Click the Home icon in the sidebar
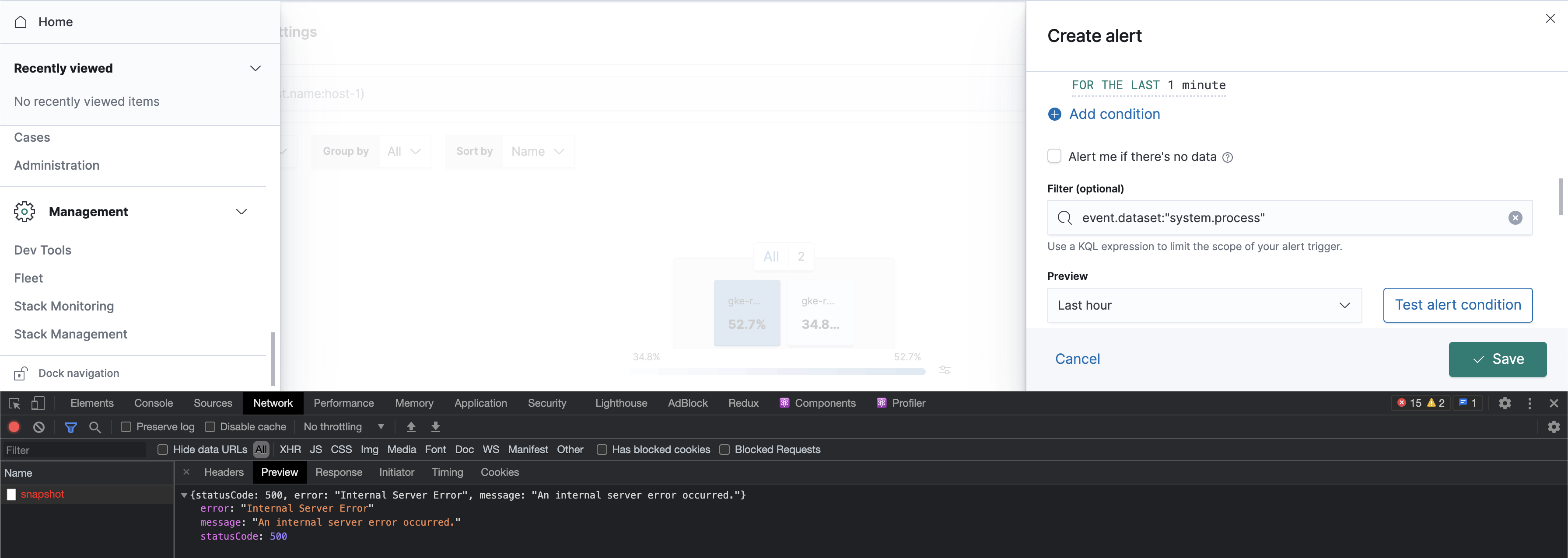The image size is (1568, 558). (20, 22)
